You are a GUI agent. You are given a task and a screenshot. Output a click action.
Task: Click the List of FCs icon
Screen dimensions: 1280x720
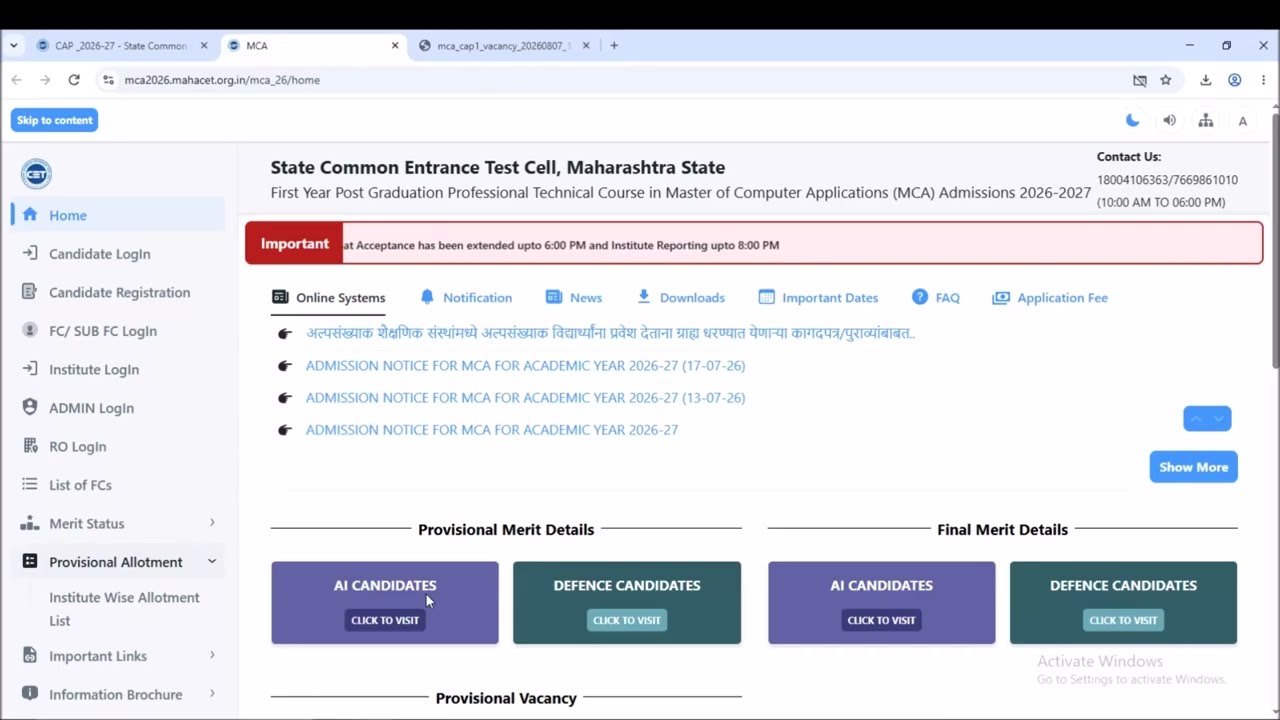coord(30,485)
